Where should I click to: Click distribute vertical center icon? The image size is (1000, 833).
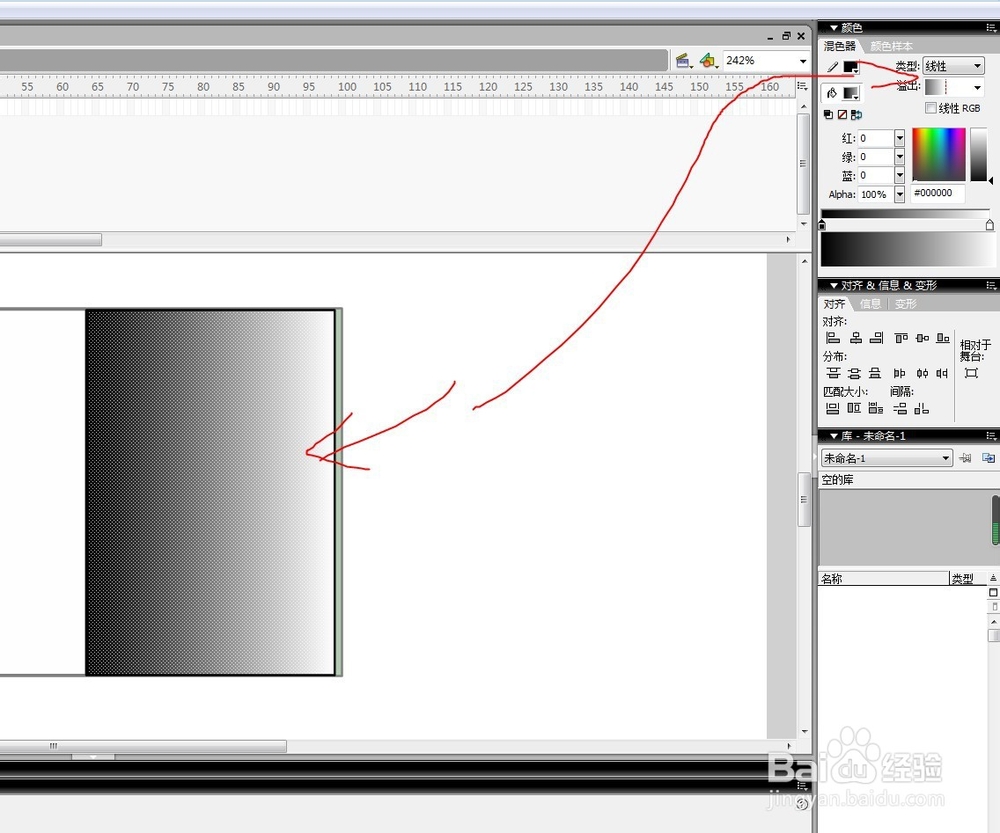[x=855, y=373]
